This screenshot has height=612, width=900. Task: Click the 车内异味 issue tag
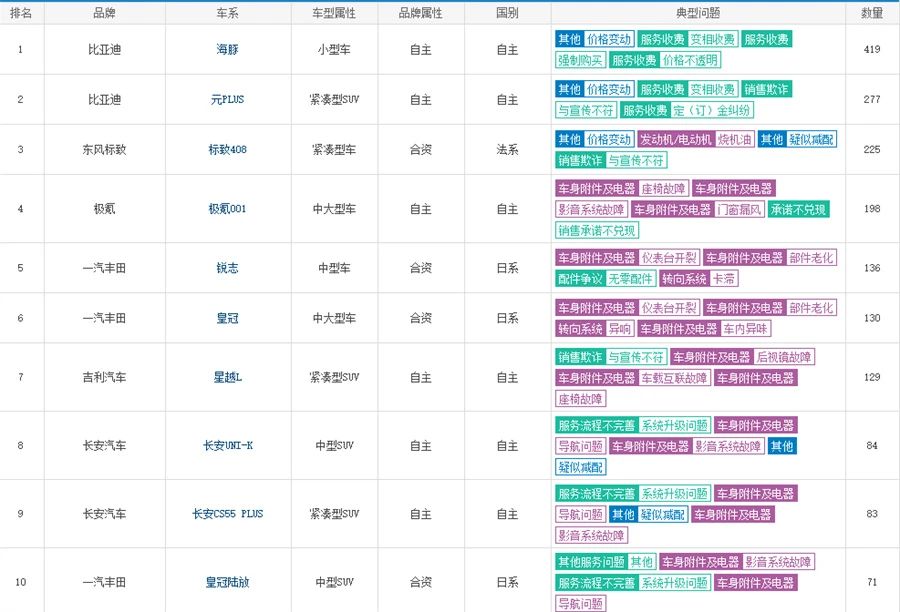tap(746, 328)
